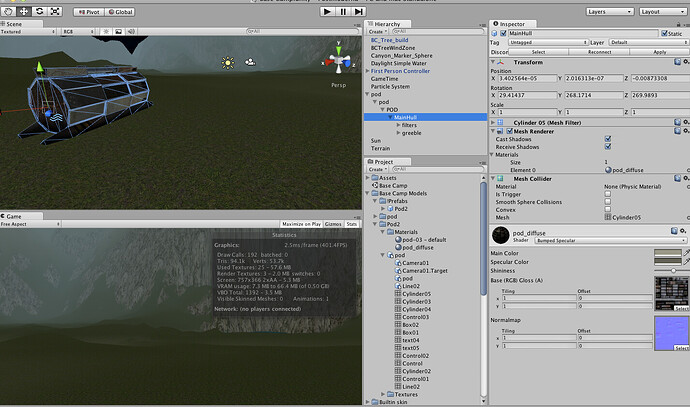
Task: Open Mesh Collider component help icon
Action: coord(677,178)
